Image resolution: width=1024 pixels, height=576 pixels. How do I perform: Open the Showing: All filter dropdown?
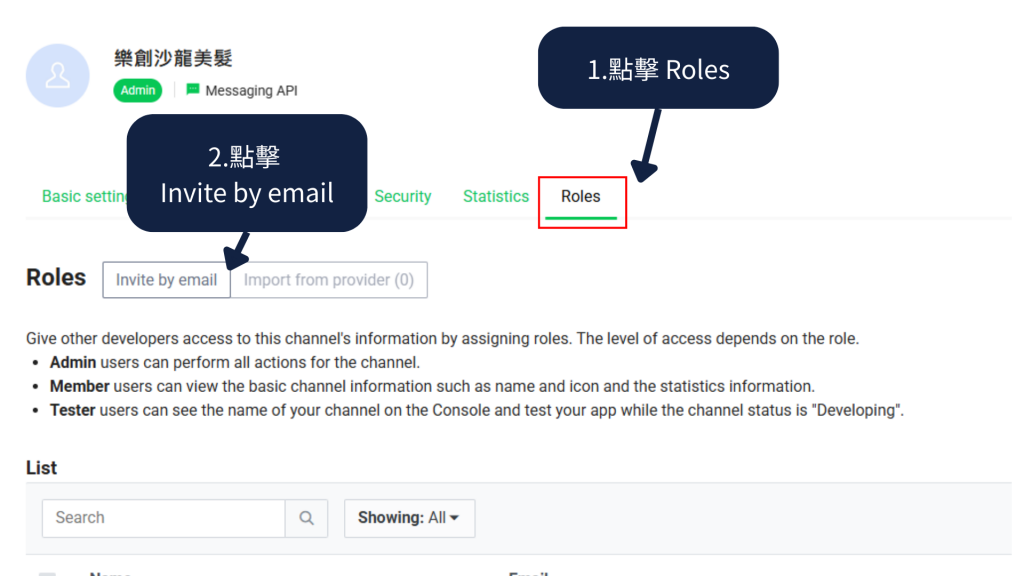click(409, 518)
